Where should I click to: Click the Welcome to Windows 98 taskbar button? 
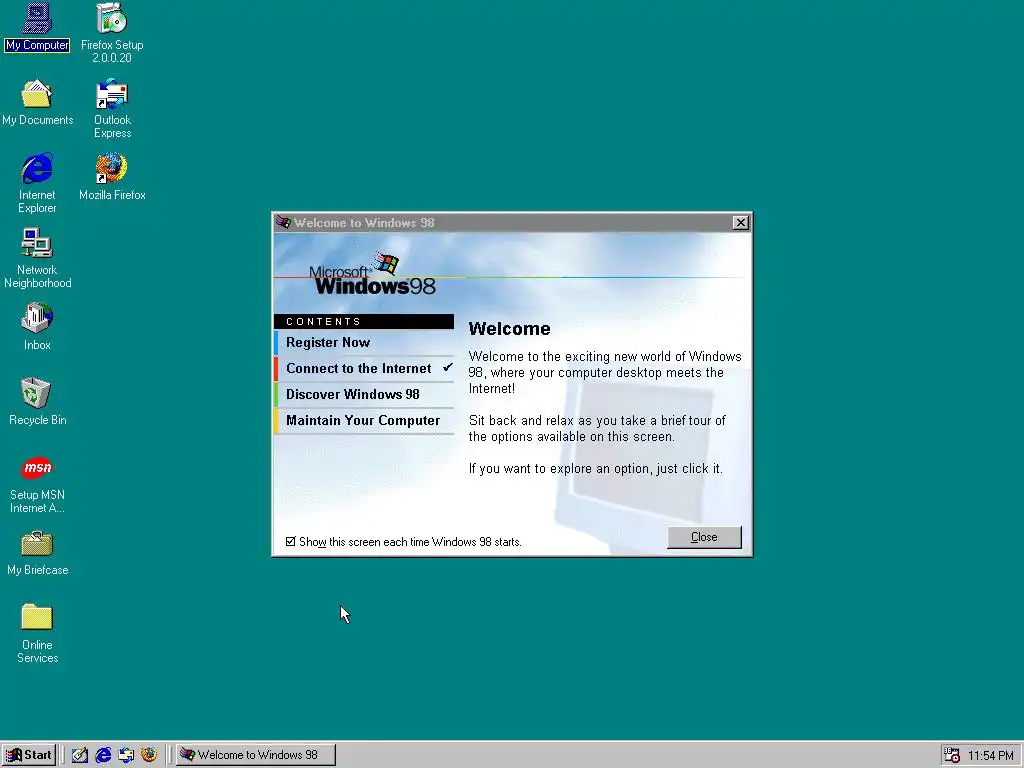coord(255,755)
